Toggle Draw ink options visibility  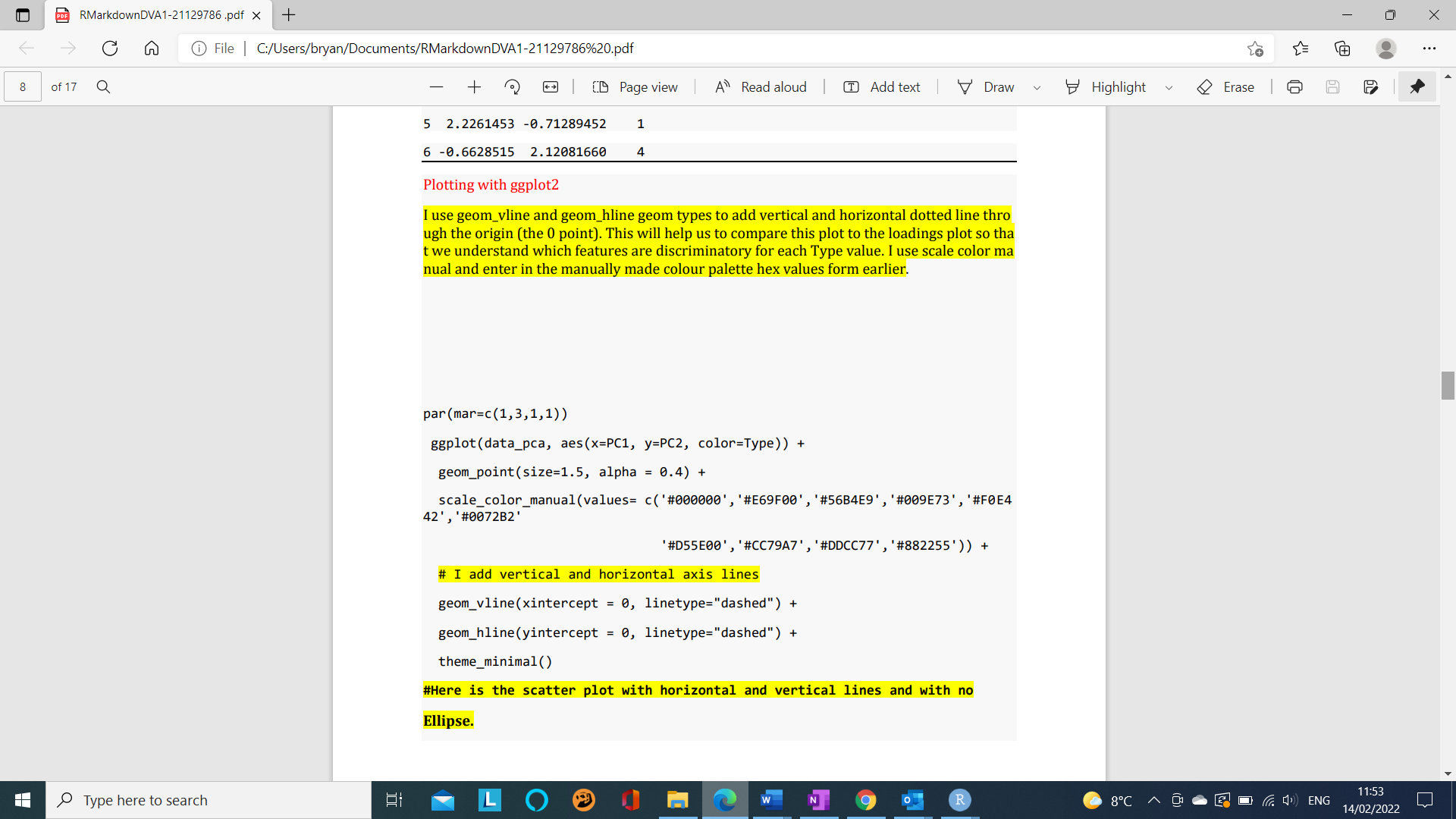[1037, 87]
